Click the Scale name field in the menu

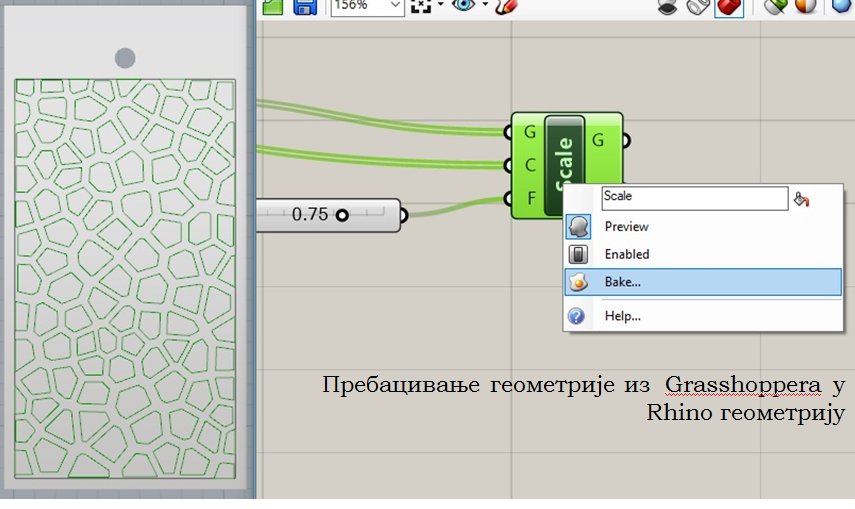click(695, 198)
